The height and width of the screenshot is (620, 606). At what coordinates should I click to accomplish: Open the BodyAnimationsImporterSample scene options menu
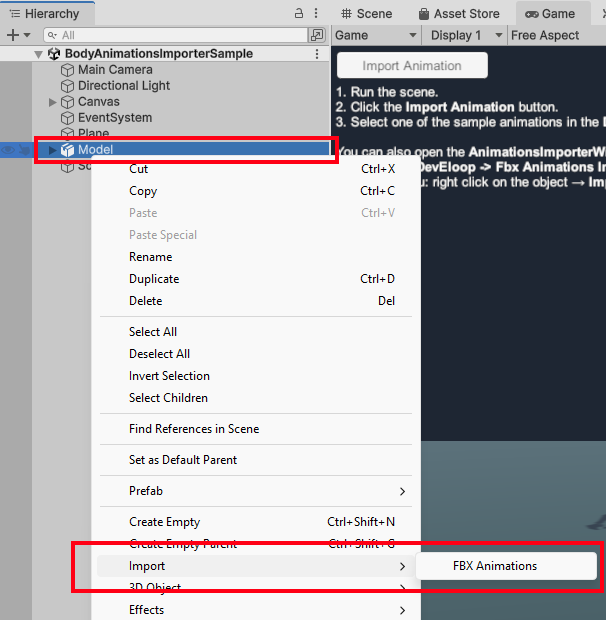tap(317, 54)
